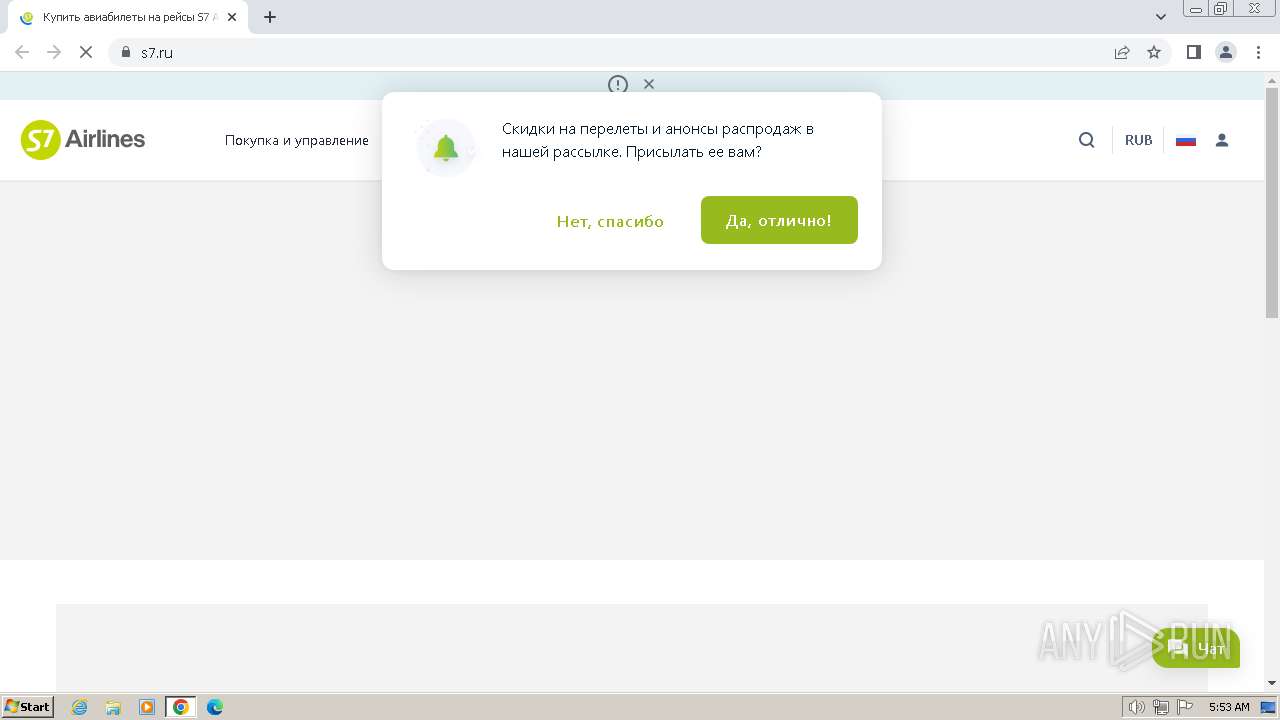Open Action Center flag in tray
The width and height of the screenshot is (1280, 720).
[1185, 707]
